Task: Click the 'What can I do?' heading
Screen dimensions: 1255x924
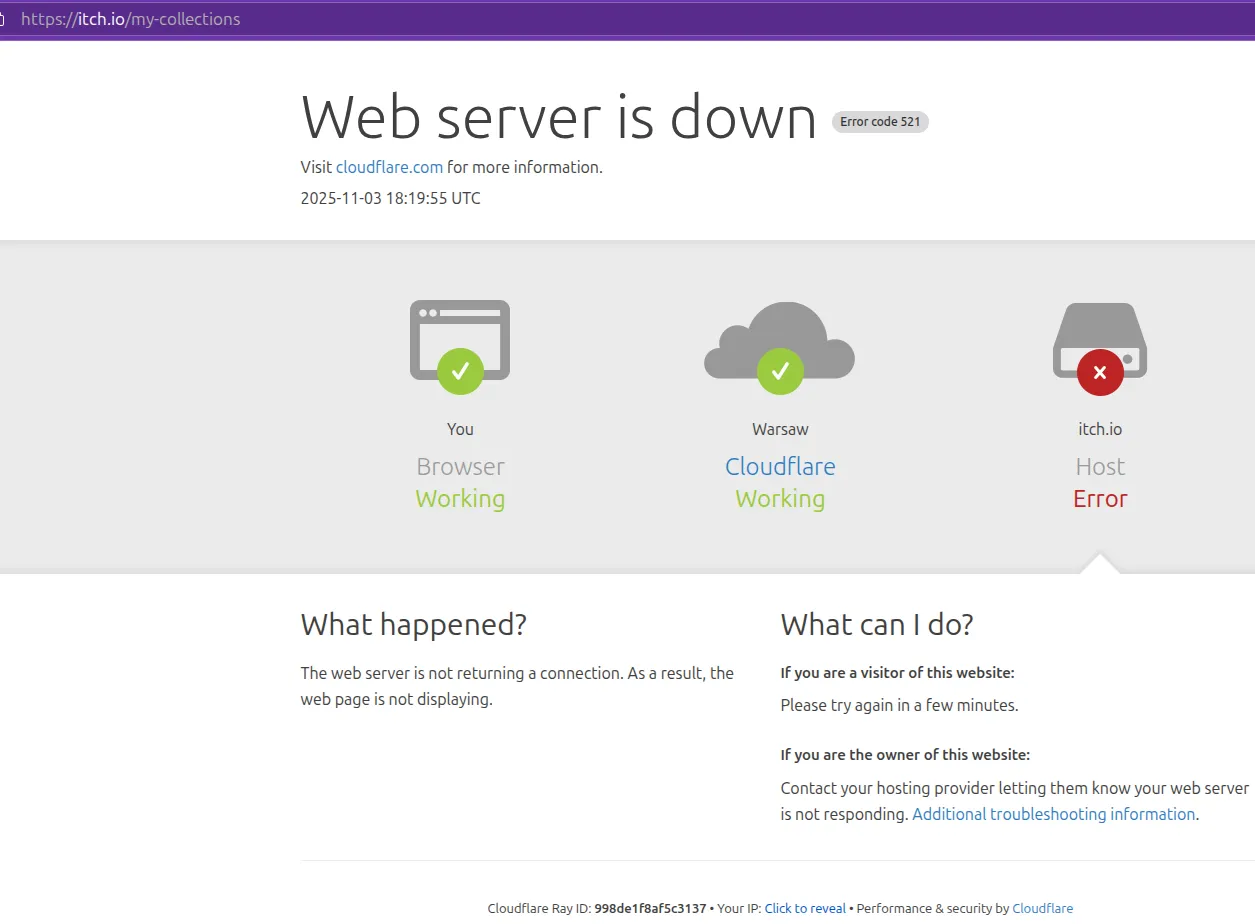Action: coord(877,624)
